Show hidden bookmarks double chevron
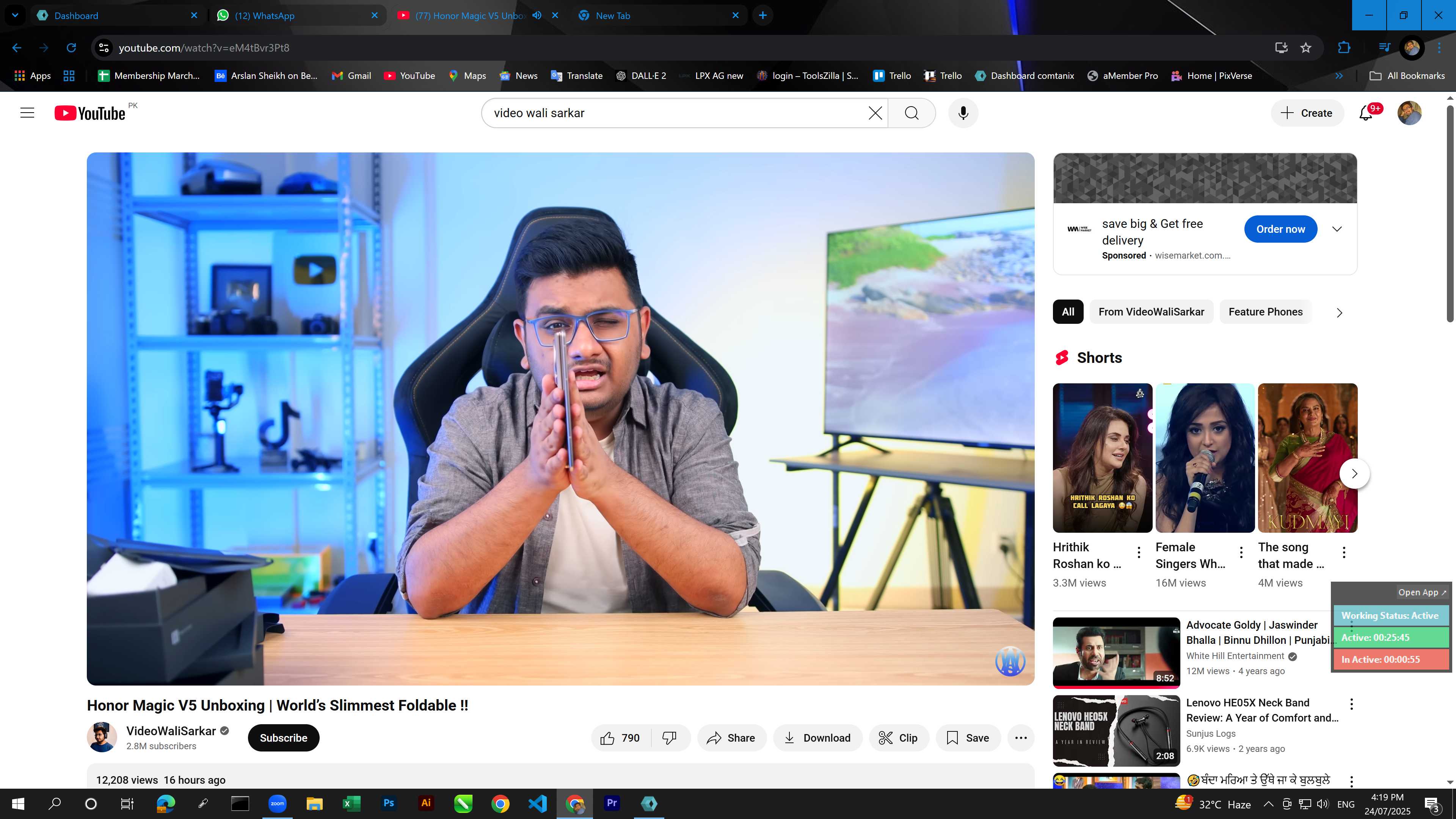1456x819 pixels. (1339, 76)
